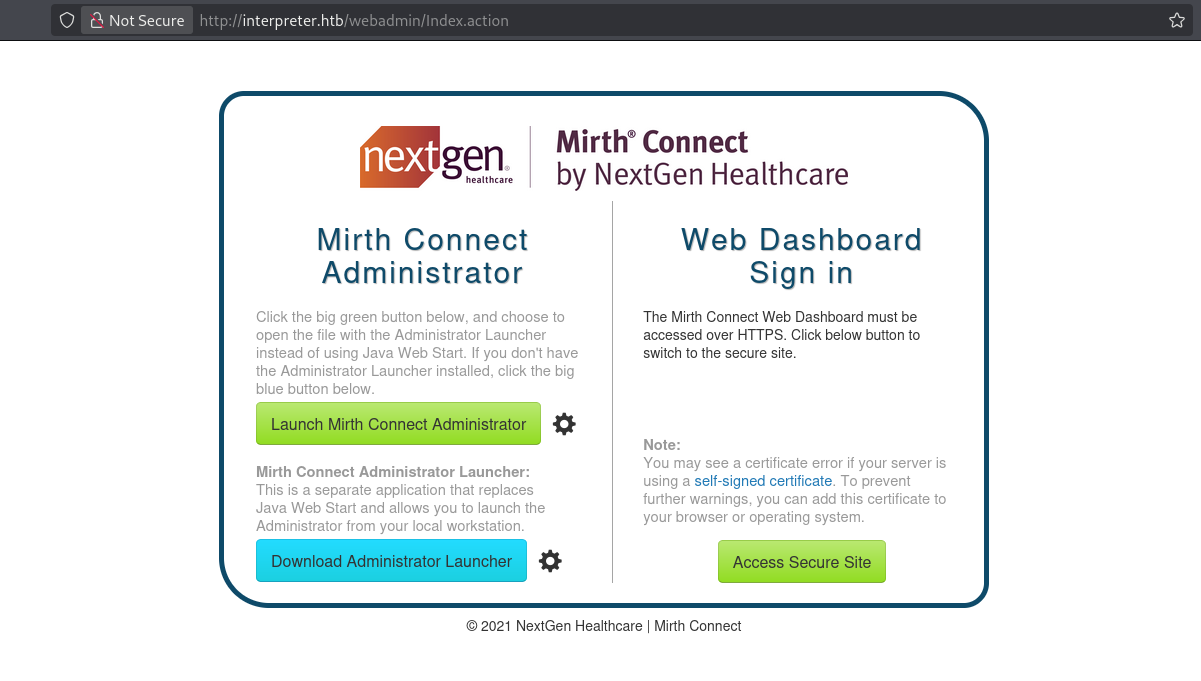
Task: Click the Access Secure Site button
Action: tap(802, 562)
